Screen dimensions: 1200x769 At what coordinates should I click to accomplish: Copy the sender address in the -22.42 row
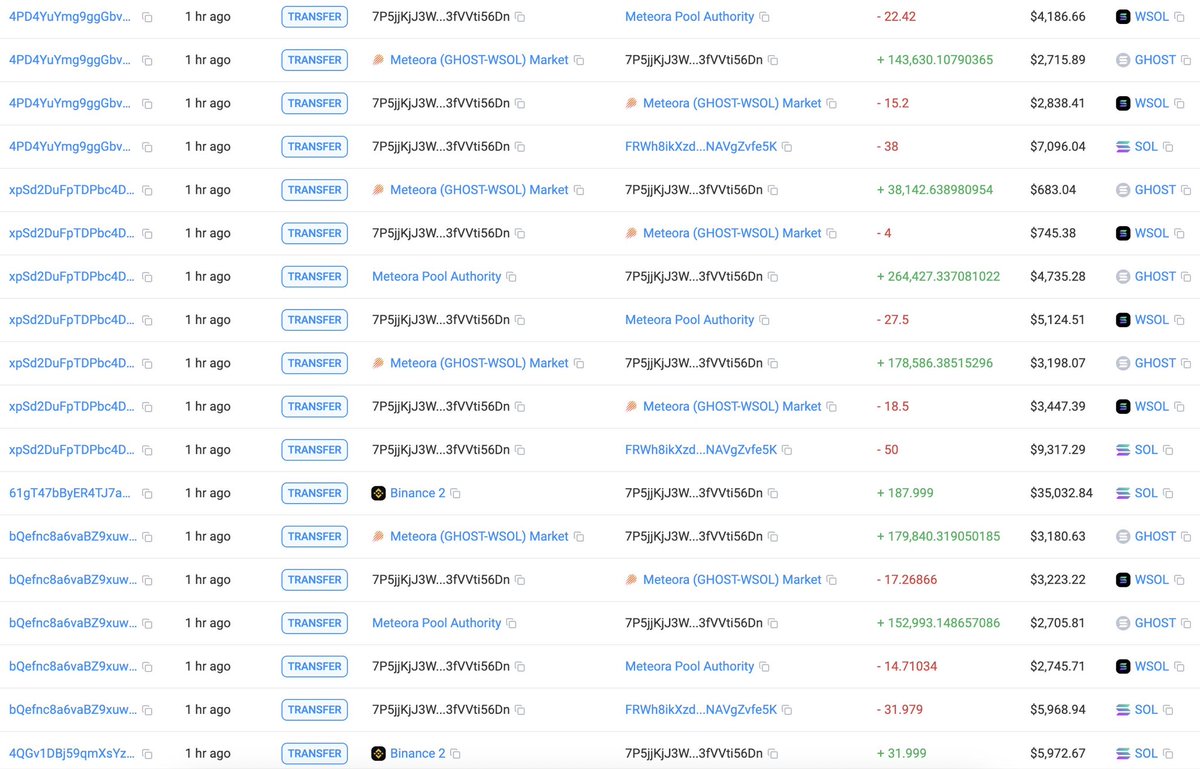[x=520, y=17]
